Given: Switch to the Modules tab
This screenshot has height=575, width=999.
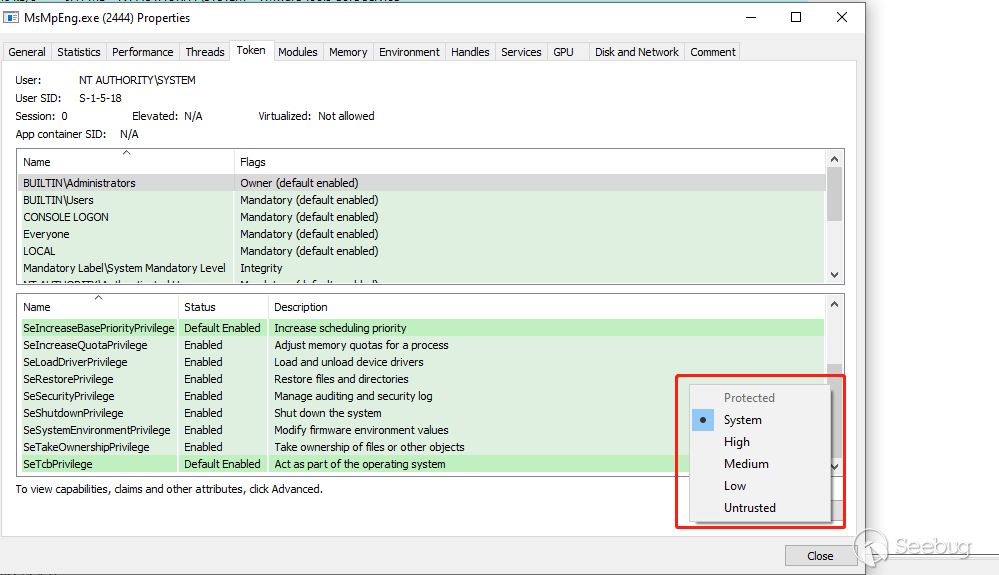Looking at the screenshot, I should coord(297,52).
